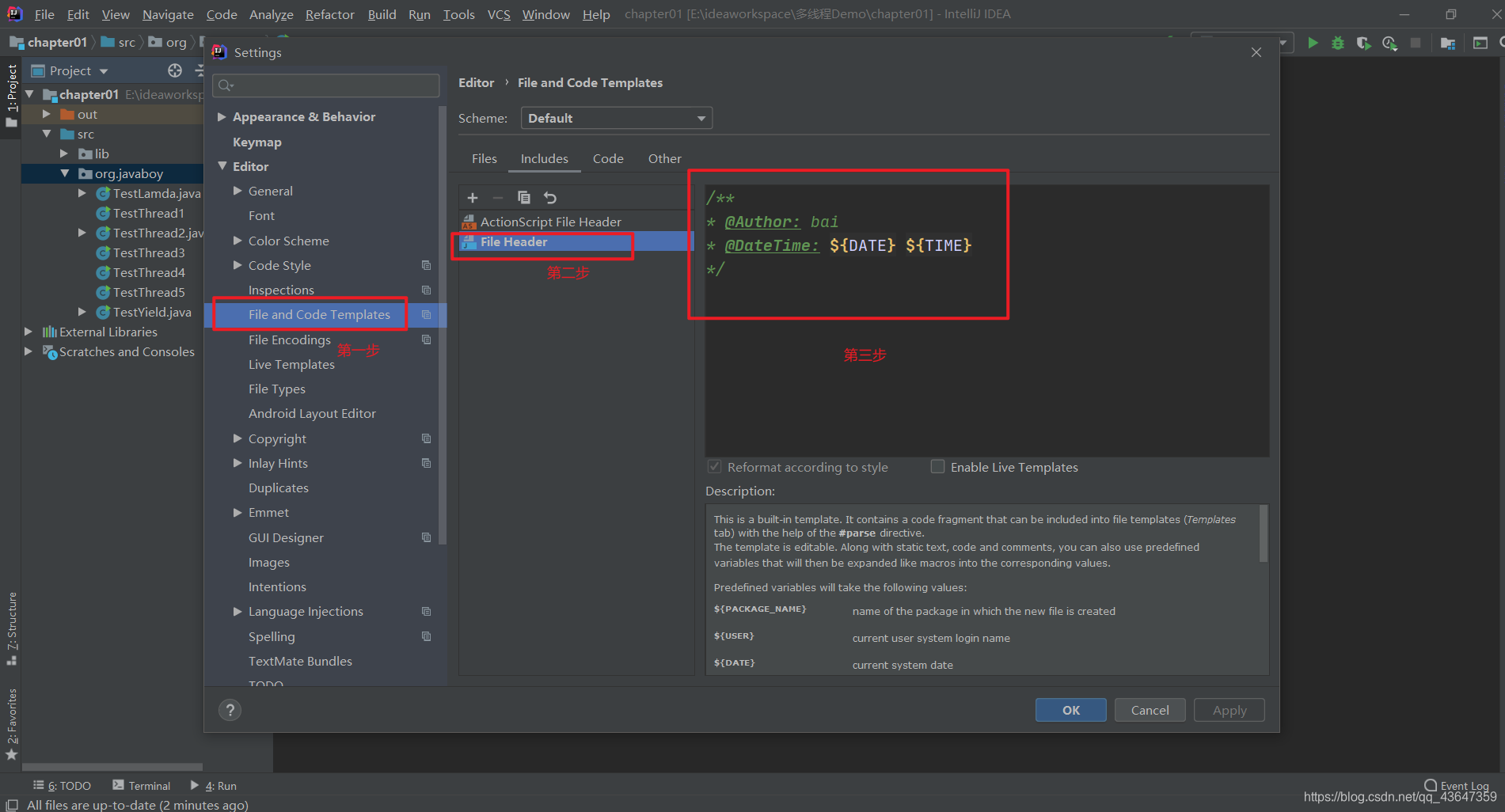This screenshot has height=812, width=1505.
Task: Open the Scheme Default dropdown
Action: coord(616,118)
